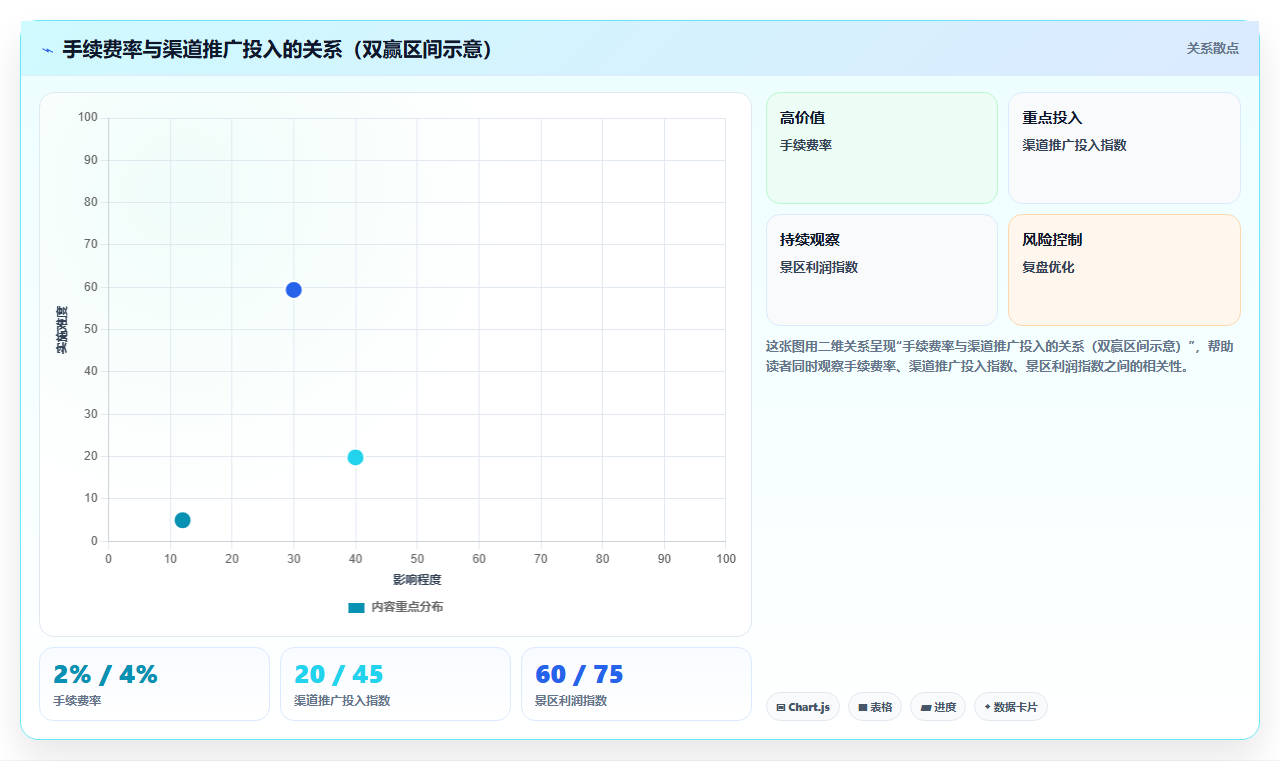Click the 2% / 4% 手续费率 stat card
Image resolution: width=1280 pixels, height=761 pixels.
click(154, 684)
